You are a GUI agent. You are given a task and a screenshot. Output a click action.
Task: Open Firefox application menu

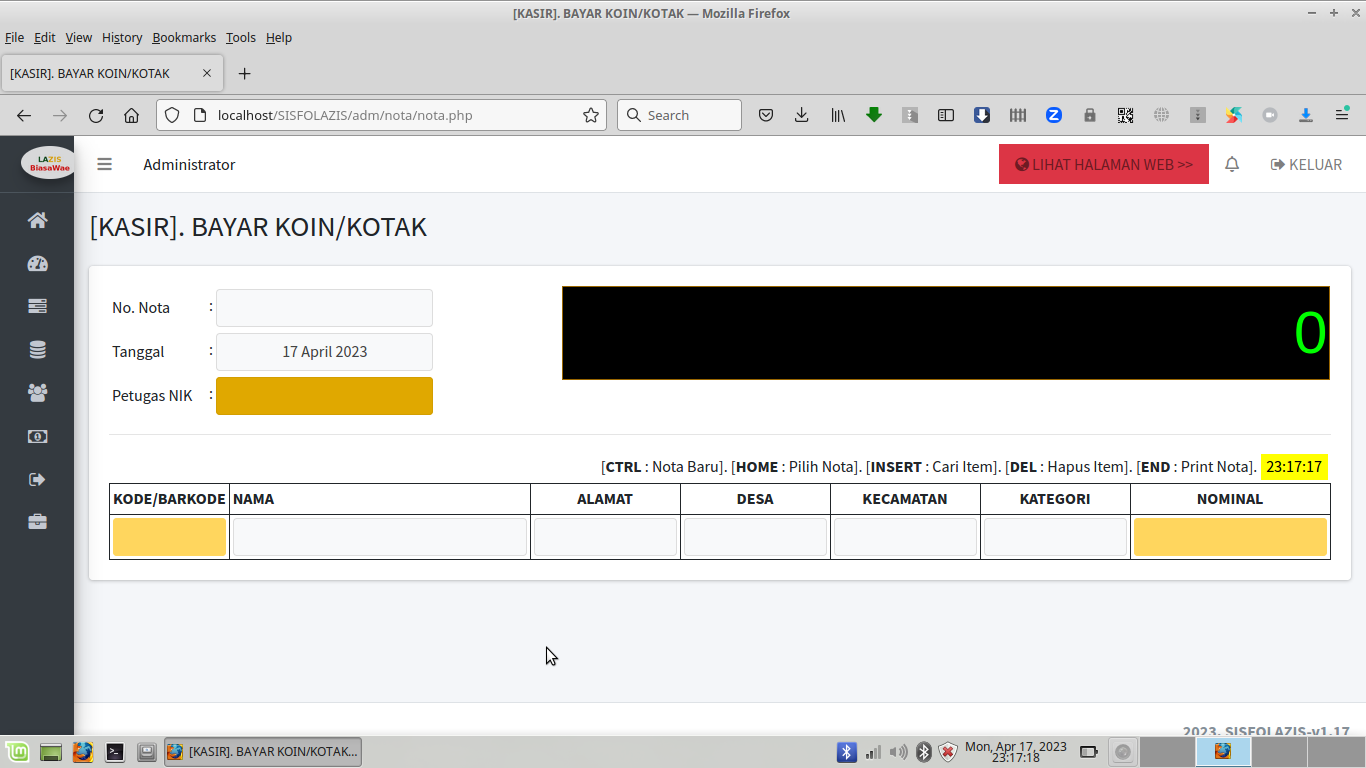(1342, 115)
